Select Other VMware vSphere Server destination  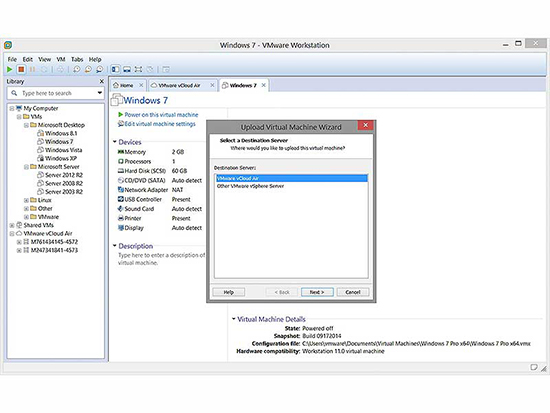click(291, 186)
